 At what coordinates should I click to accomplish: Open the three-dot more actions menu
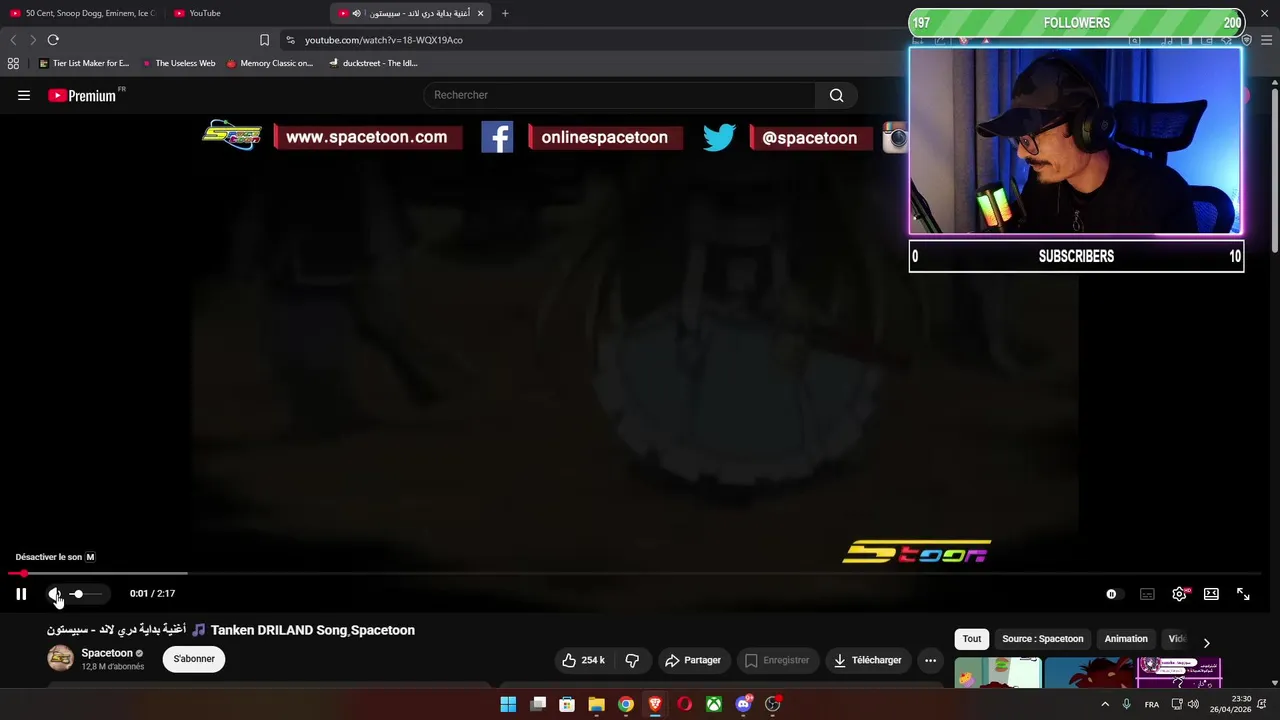pos(930,660)
